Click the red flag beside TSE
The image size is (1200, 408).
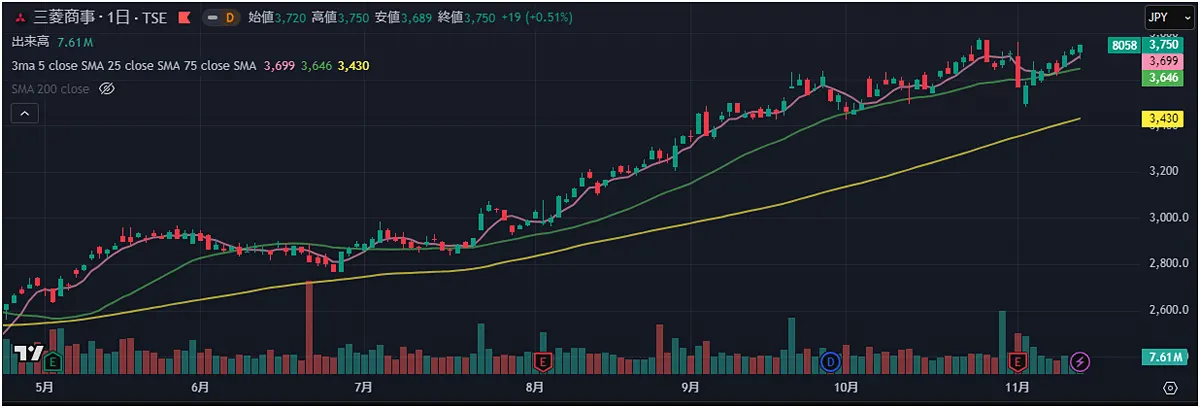[183, 17]
